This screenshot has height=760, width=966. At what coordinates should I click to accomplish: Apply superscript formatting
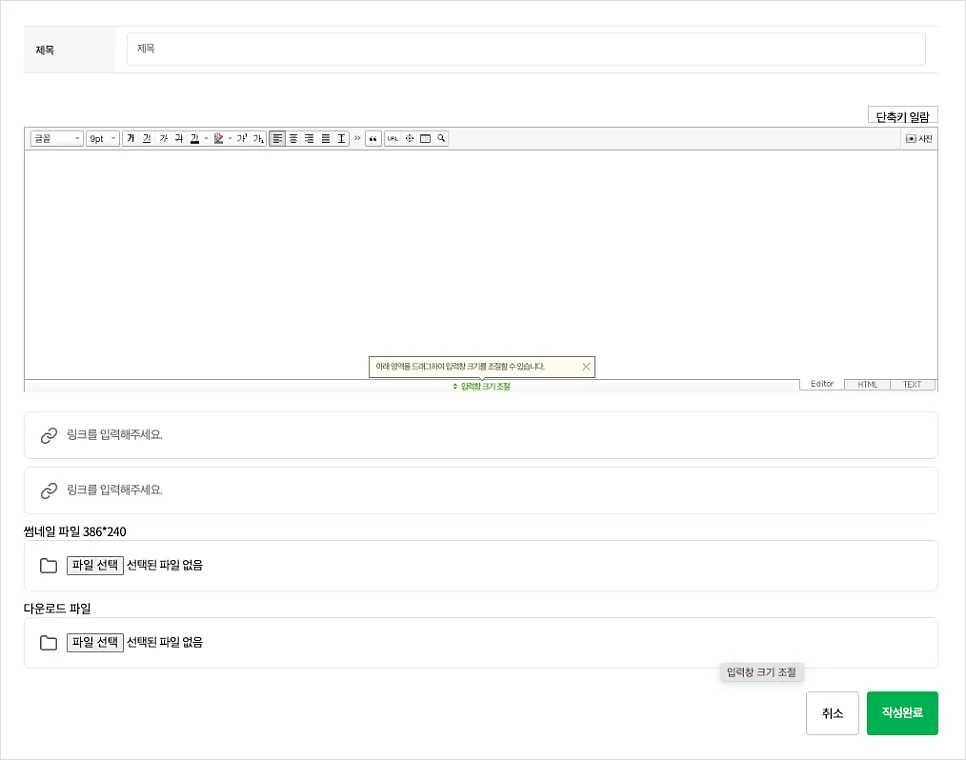[x=242, y=139]
